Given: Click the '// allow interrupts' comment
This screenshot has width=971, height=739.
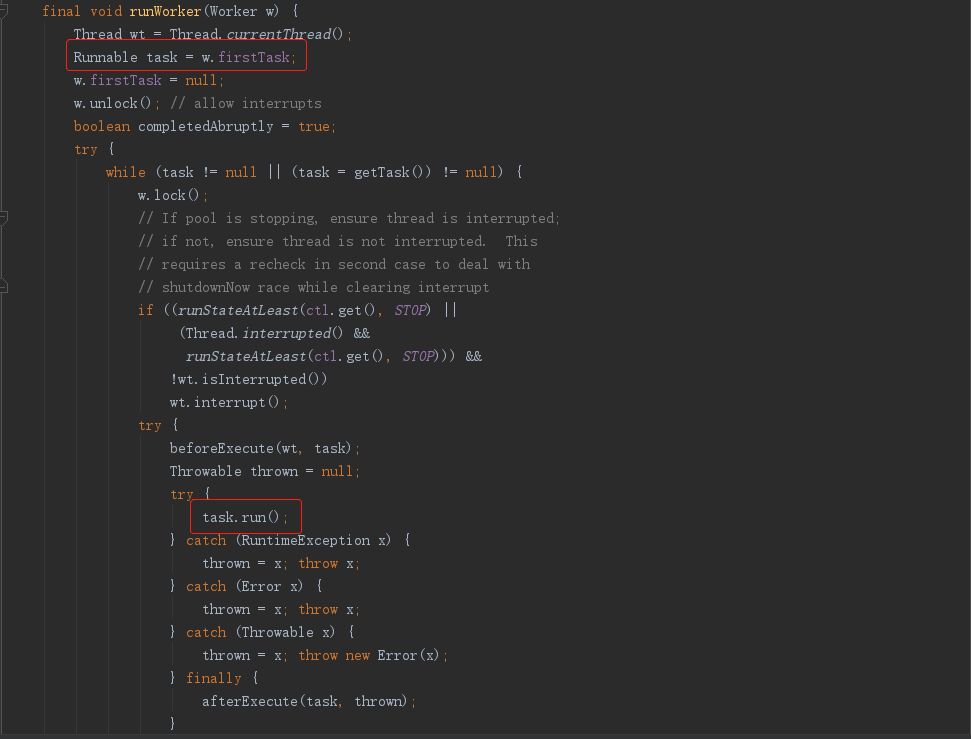Looking at the screenshot, I should 246,103.
